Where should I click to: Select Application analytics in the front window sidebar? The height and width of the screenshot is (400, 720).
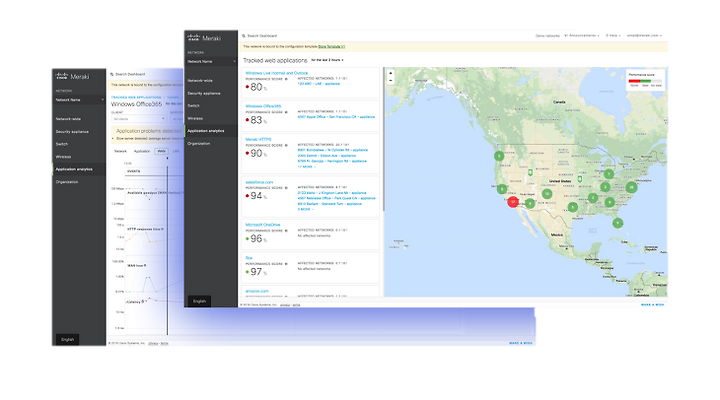(x=211, y=131)
